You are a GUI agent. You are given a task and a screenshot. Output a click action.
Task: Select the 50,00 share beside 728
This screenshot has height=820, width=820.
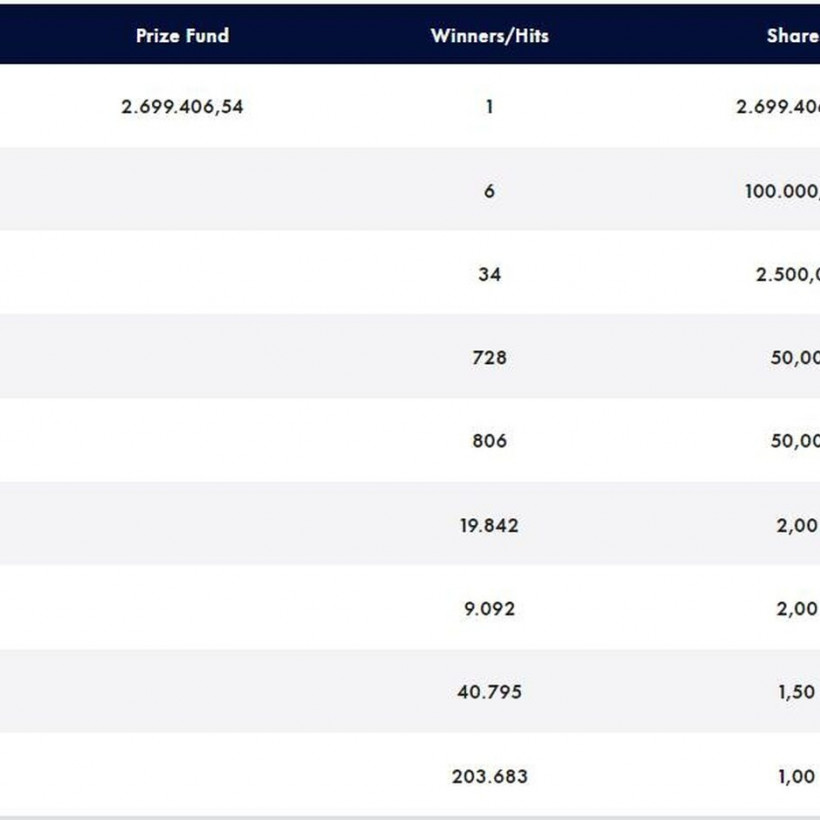click(794, 357)
